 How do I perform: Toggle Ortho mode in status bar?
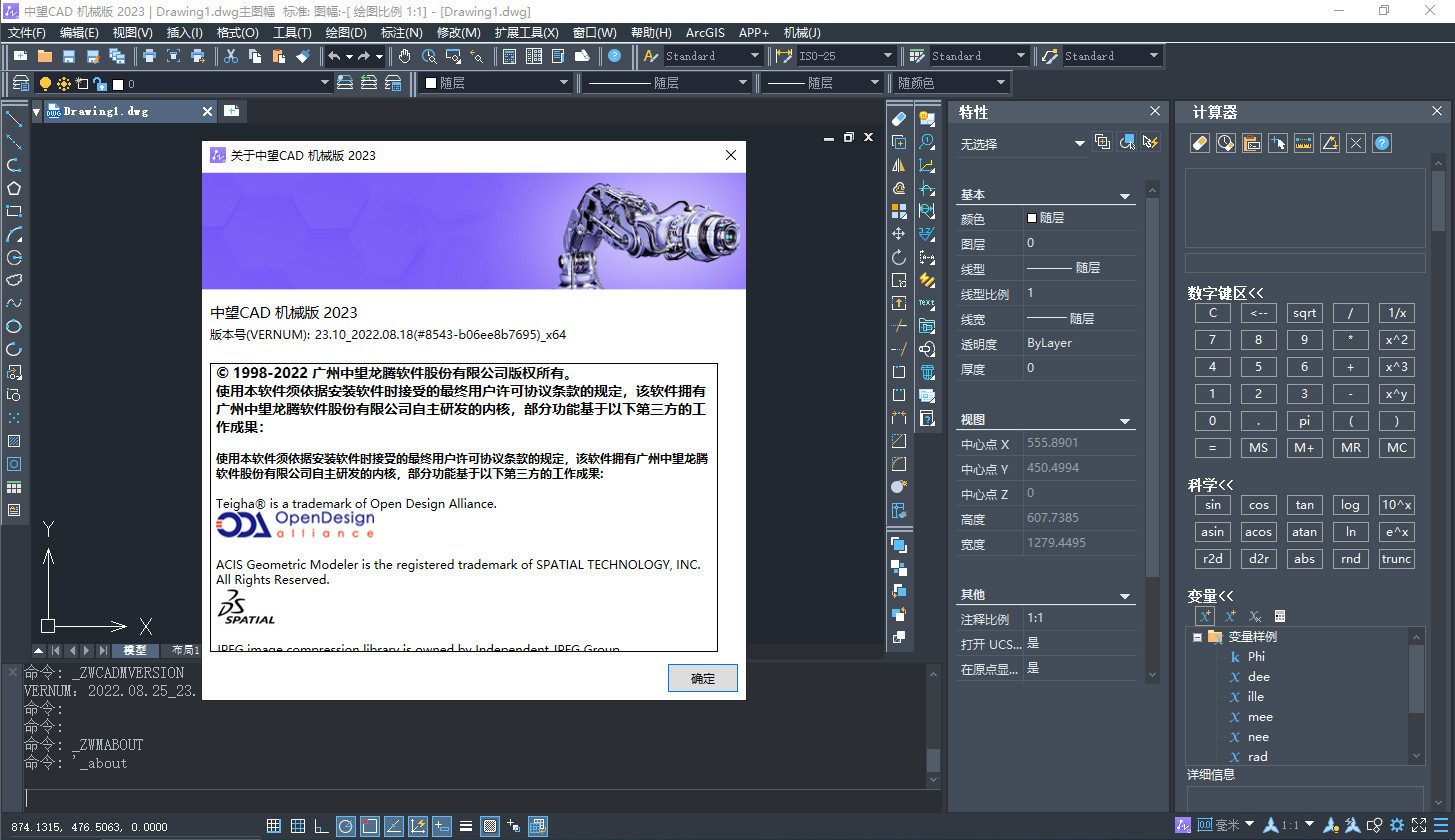click(322, 826)
